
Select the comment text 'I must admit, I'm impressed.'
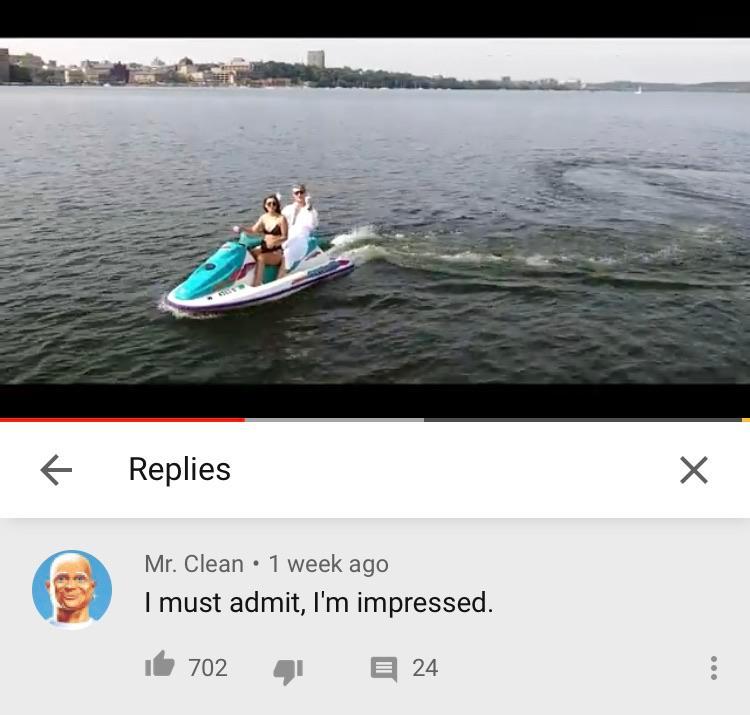click(319, 602)
